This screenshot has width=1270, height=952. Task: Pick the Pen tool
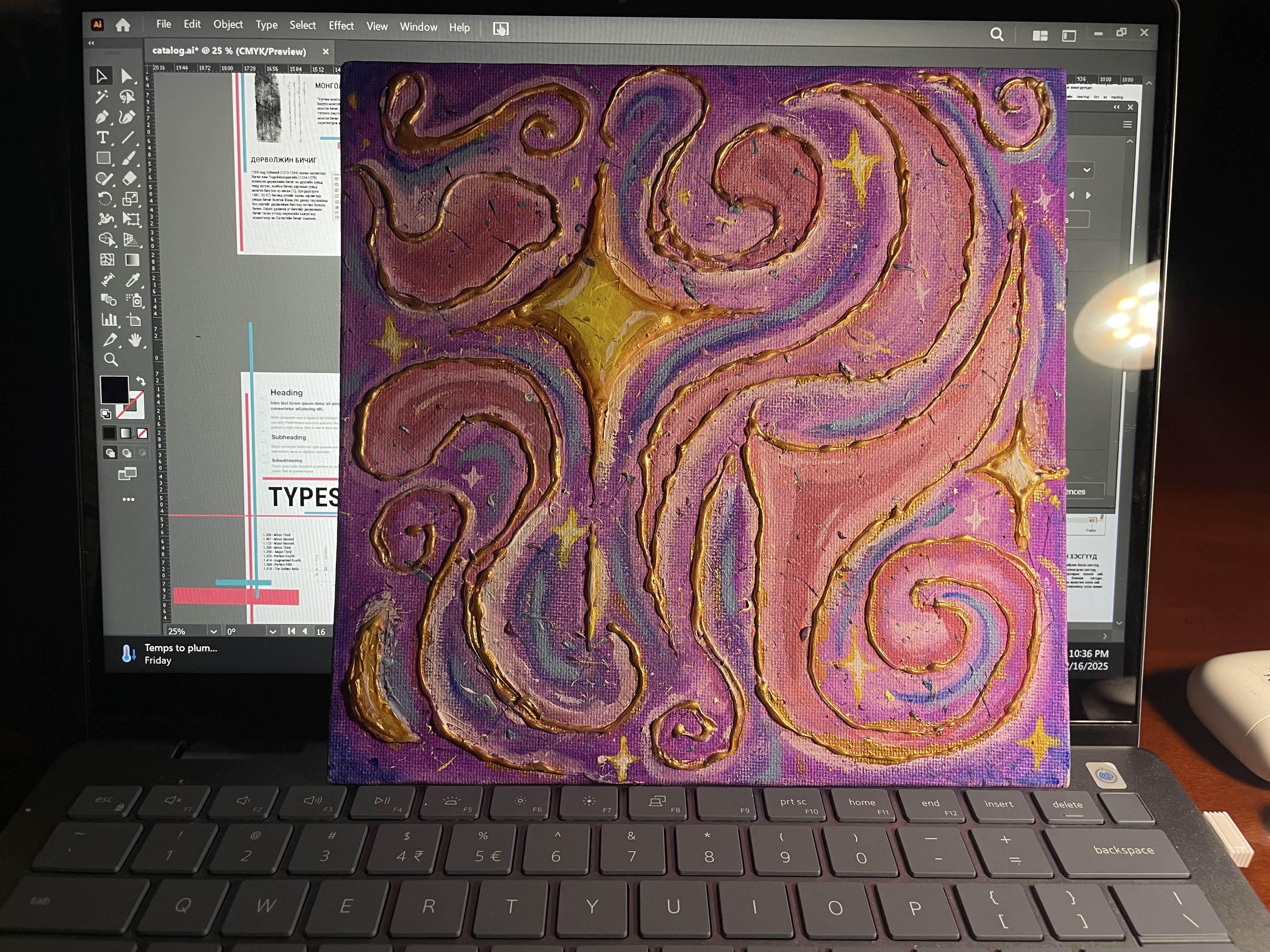(102, 117)
